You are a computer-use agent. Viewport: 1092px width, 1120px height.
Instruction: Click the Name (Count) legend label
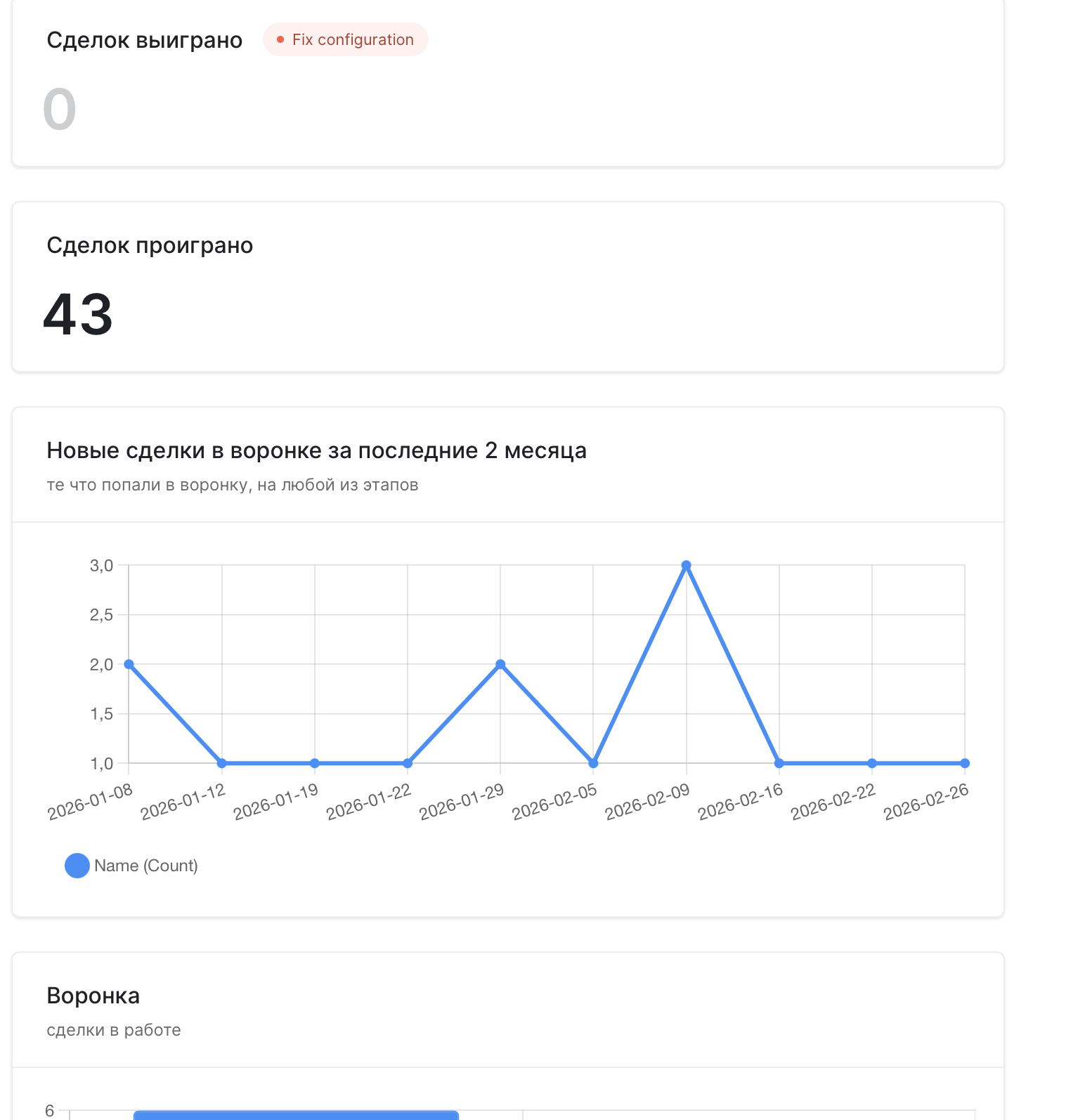point(146,866)
